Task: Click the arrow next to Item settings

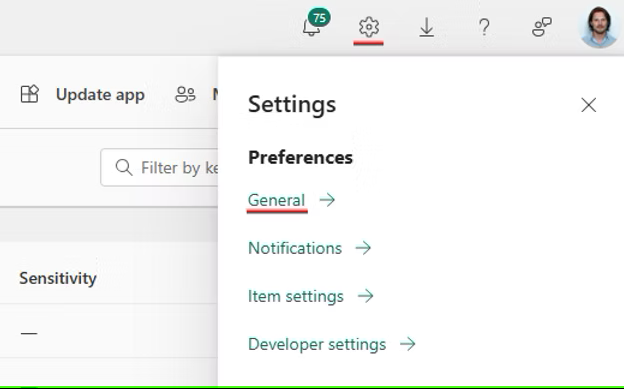Action: [365, 296]
